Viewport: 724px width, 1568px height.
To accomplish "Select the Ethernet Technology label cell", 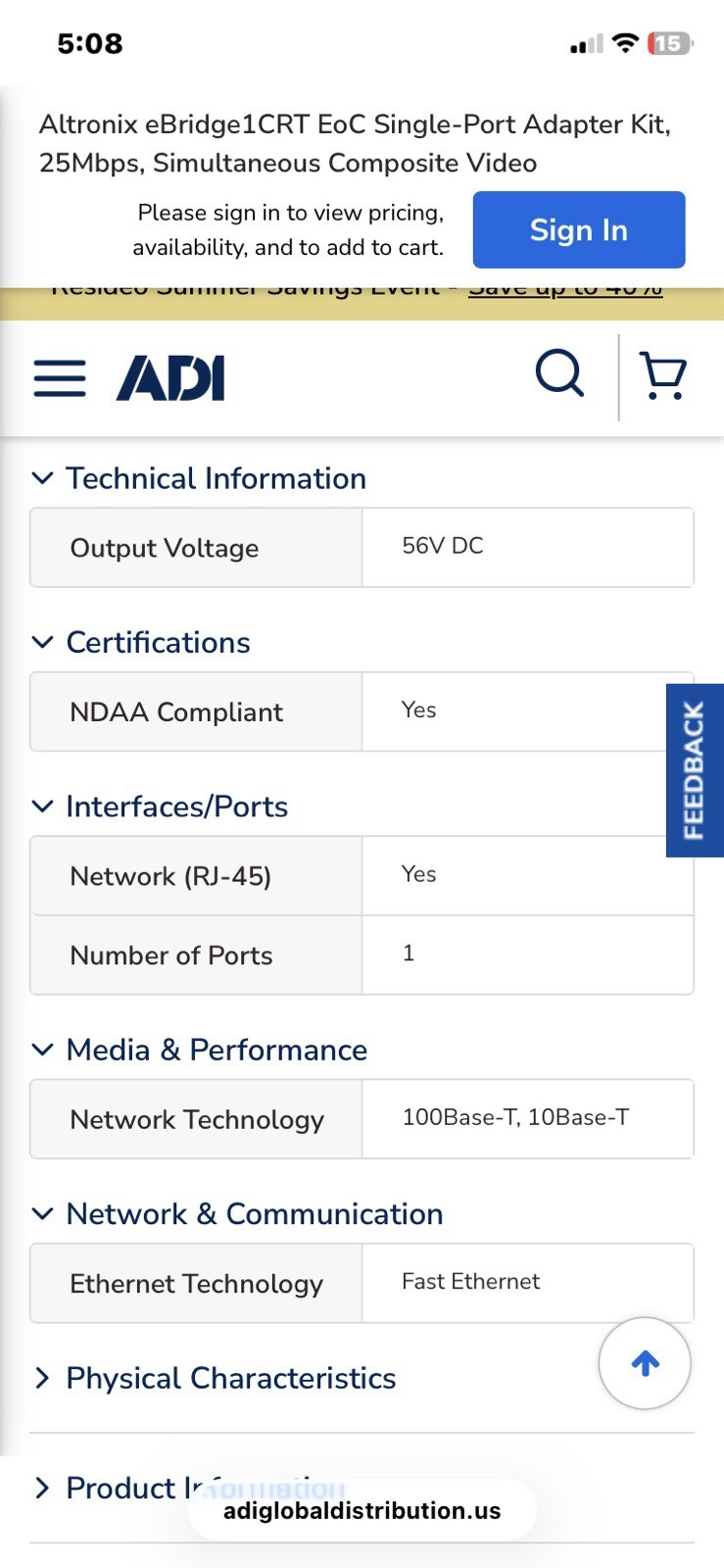I will (x=196, y=1284).
